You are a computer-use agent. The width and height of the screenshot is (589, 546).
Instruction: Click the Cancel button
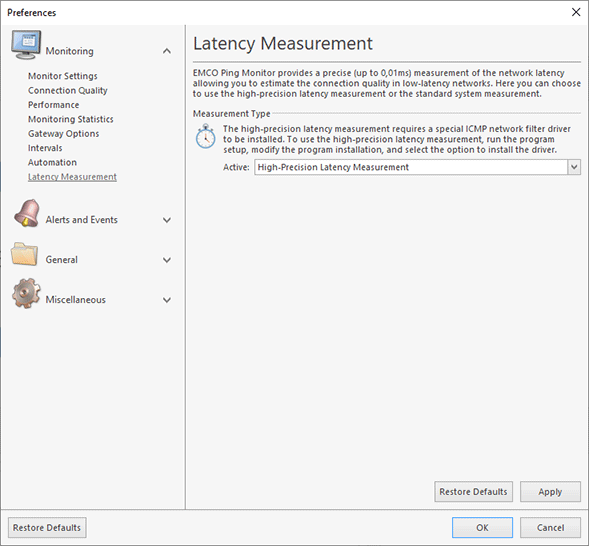pyautogui.click(x=550, y=528)
